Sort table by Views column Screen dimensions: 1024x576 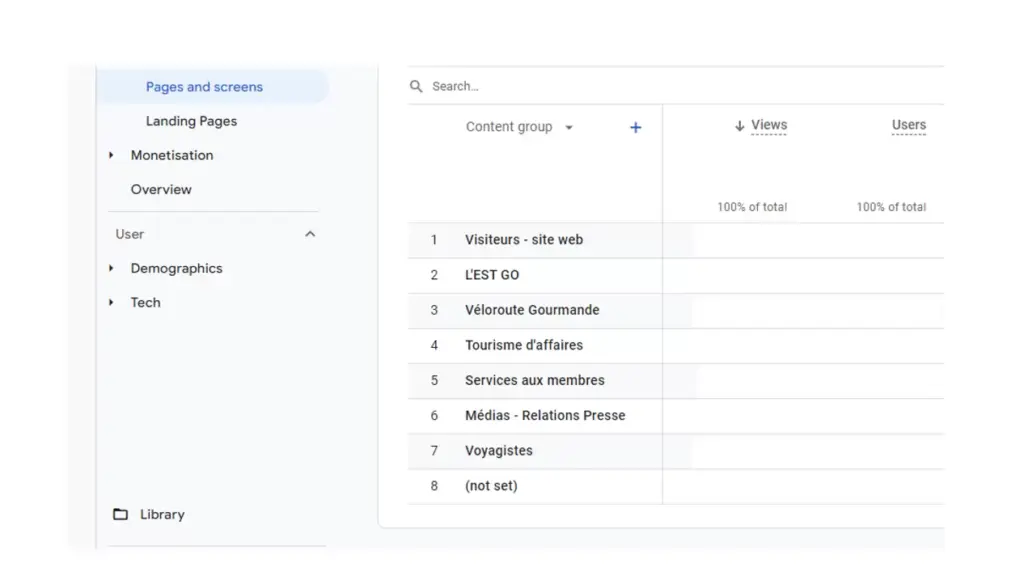click(769, 125)
